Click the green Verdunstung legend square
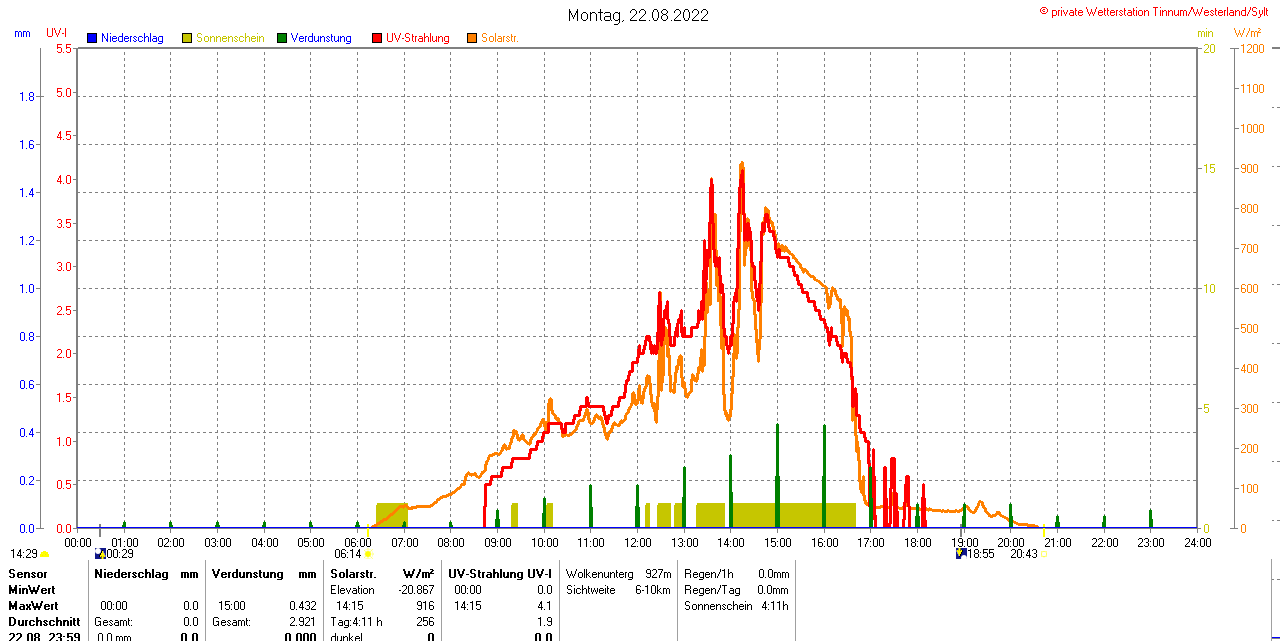1280x641 pixels. click(282, 38)
